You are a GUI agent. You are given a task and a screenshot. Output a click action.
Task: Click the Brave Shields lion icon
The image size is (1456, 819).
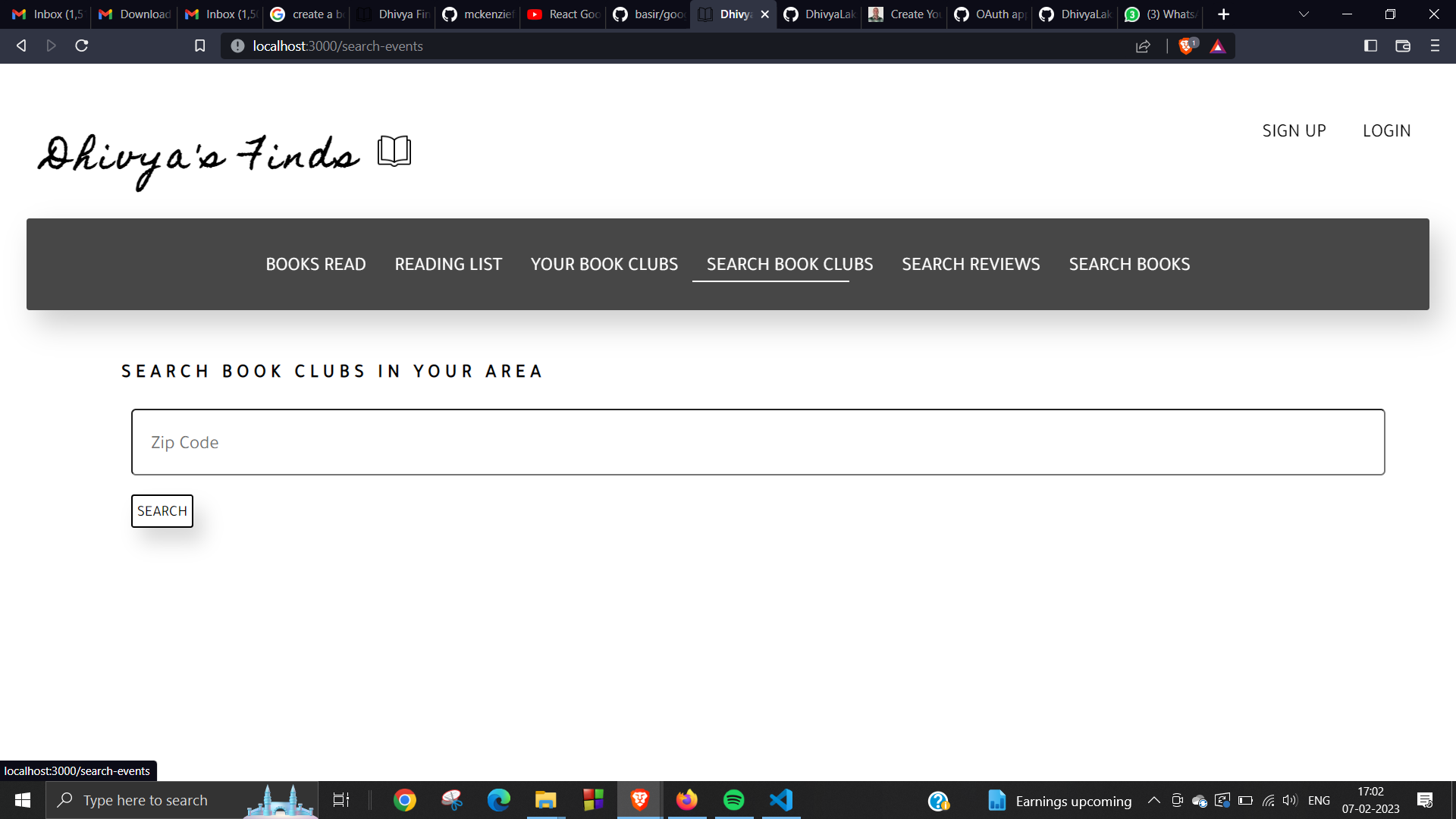click(x=1187, y=46)
